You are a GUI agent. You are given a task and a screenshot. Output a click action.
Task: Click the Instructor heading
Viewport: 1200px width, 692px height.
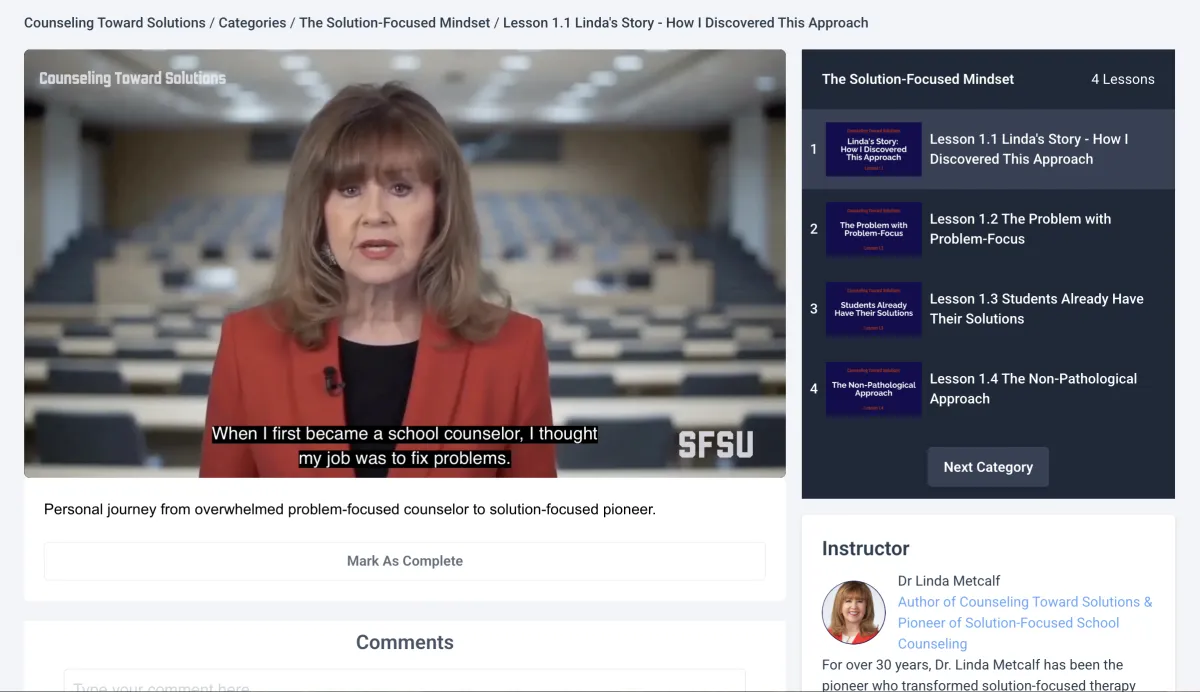click(866, 548)
